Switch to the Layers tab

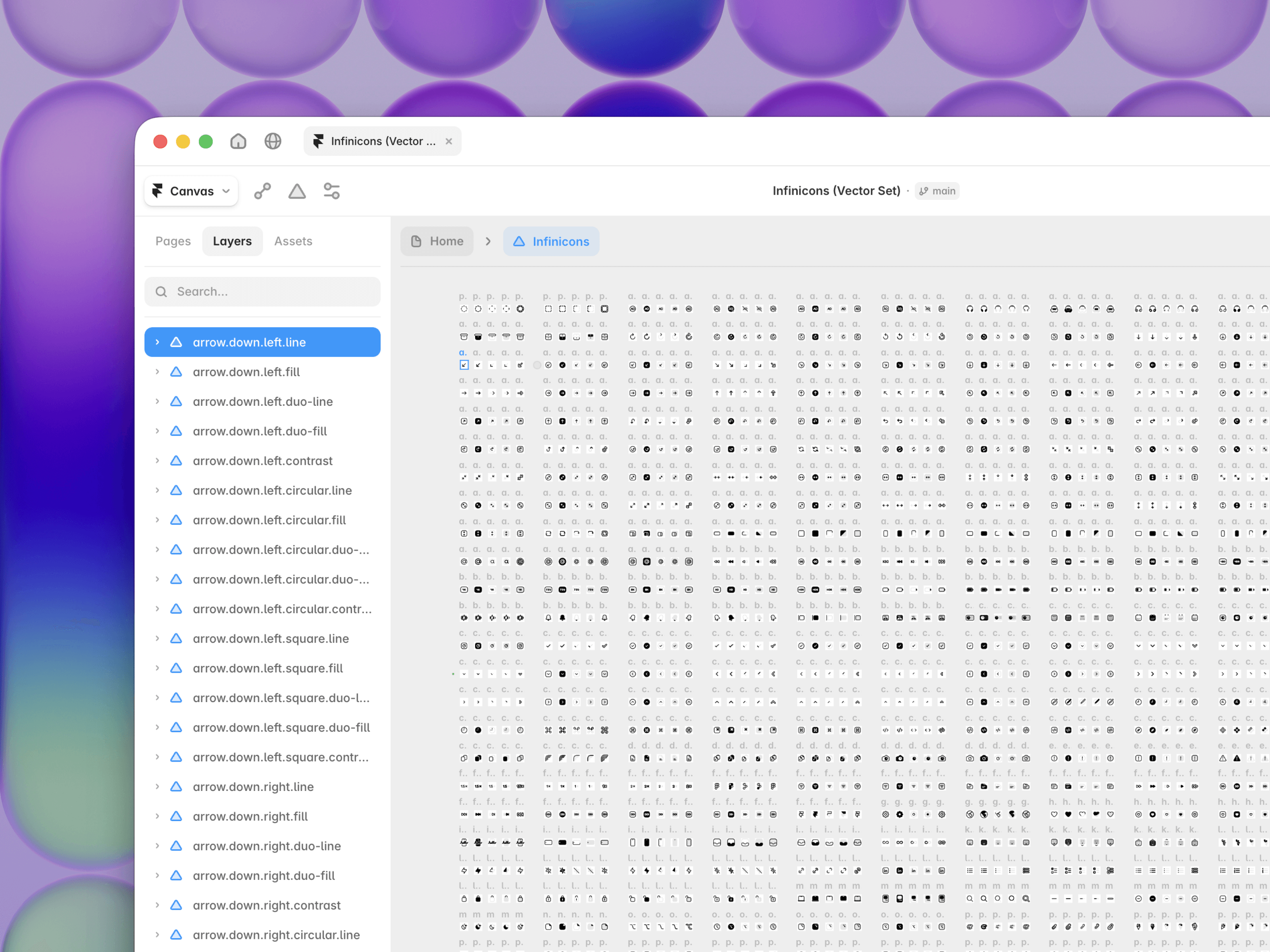[233, 241]
